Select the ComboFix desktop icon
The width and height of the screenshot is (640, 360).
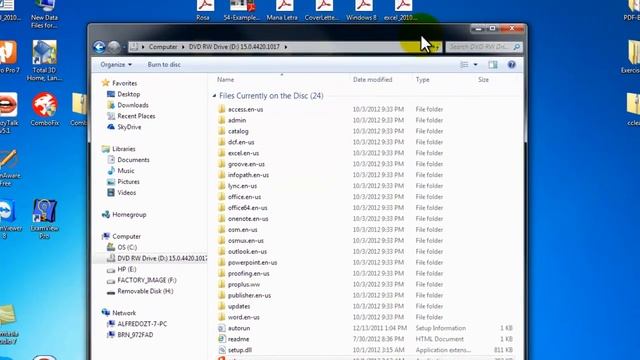44,109
